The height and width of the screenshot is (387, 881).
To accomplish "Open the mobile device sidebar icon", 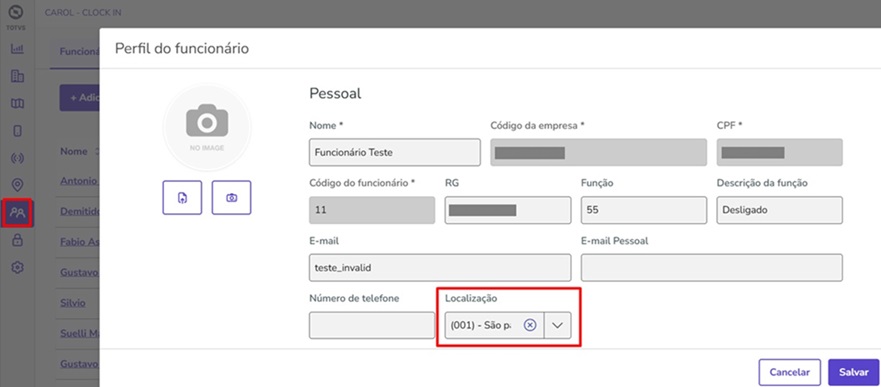I will pos(17,130).
